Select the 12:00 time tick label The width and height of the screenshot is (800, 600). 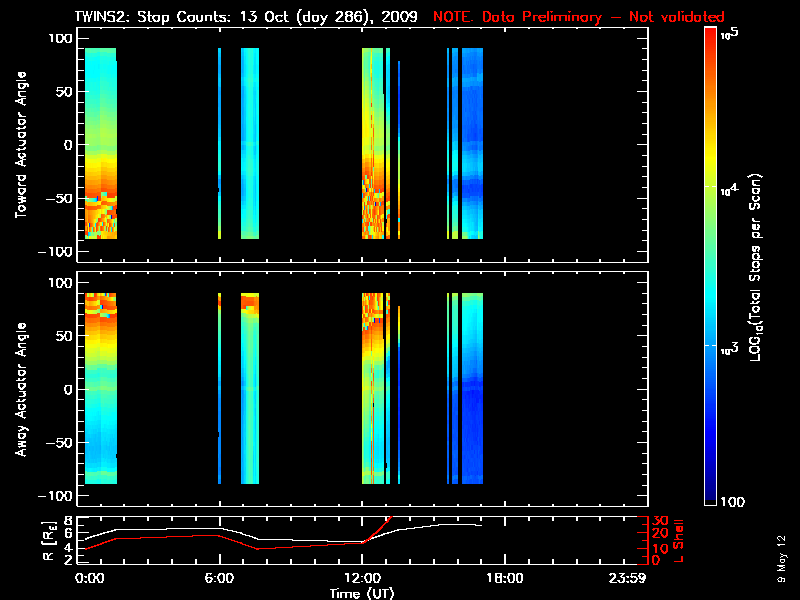[x=361, y=579]
